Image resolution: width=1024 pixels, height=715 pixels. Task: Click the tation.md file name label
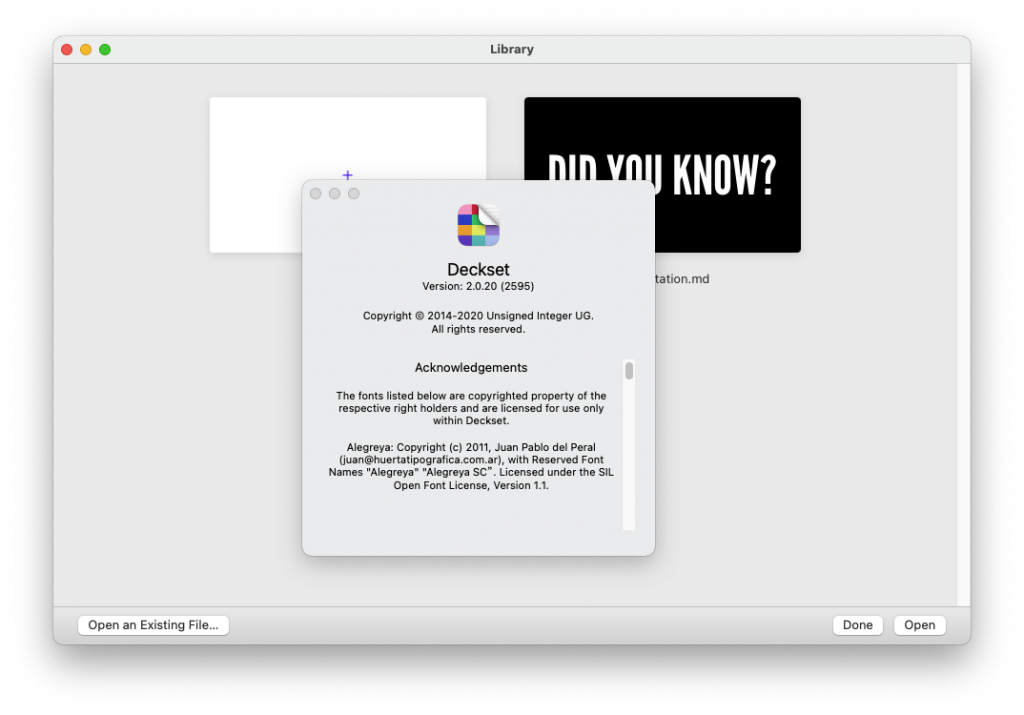coord(682,279)
